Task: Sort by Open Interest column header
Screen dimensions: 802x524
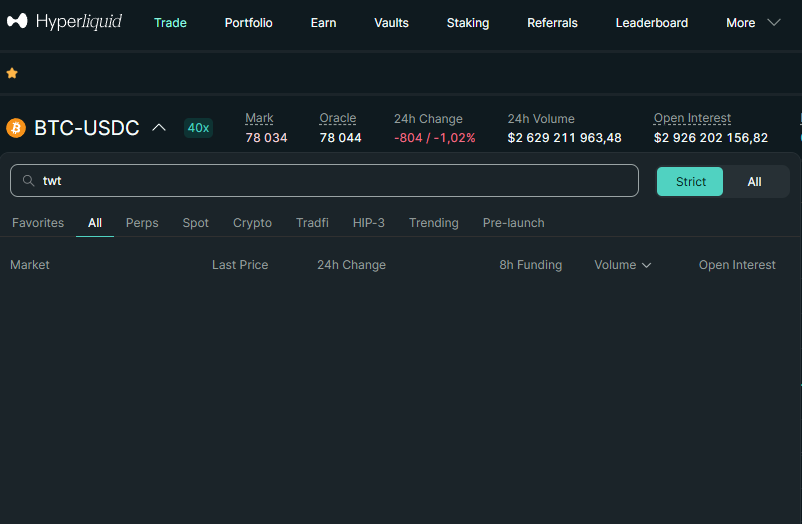Action: click(x=737, y=265)
